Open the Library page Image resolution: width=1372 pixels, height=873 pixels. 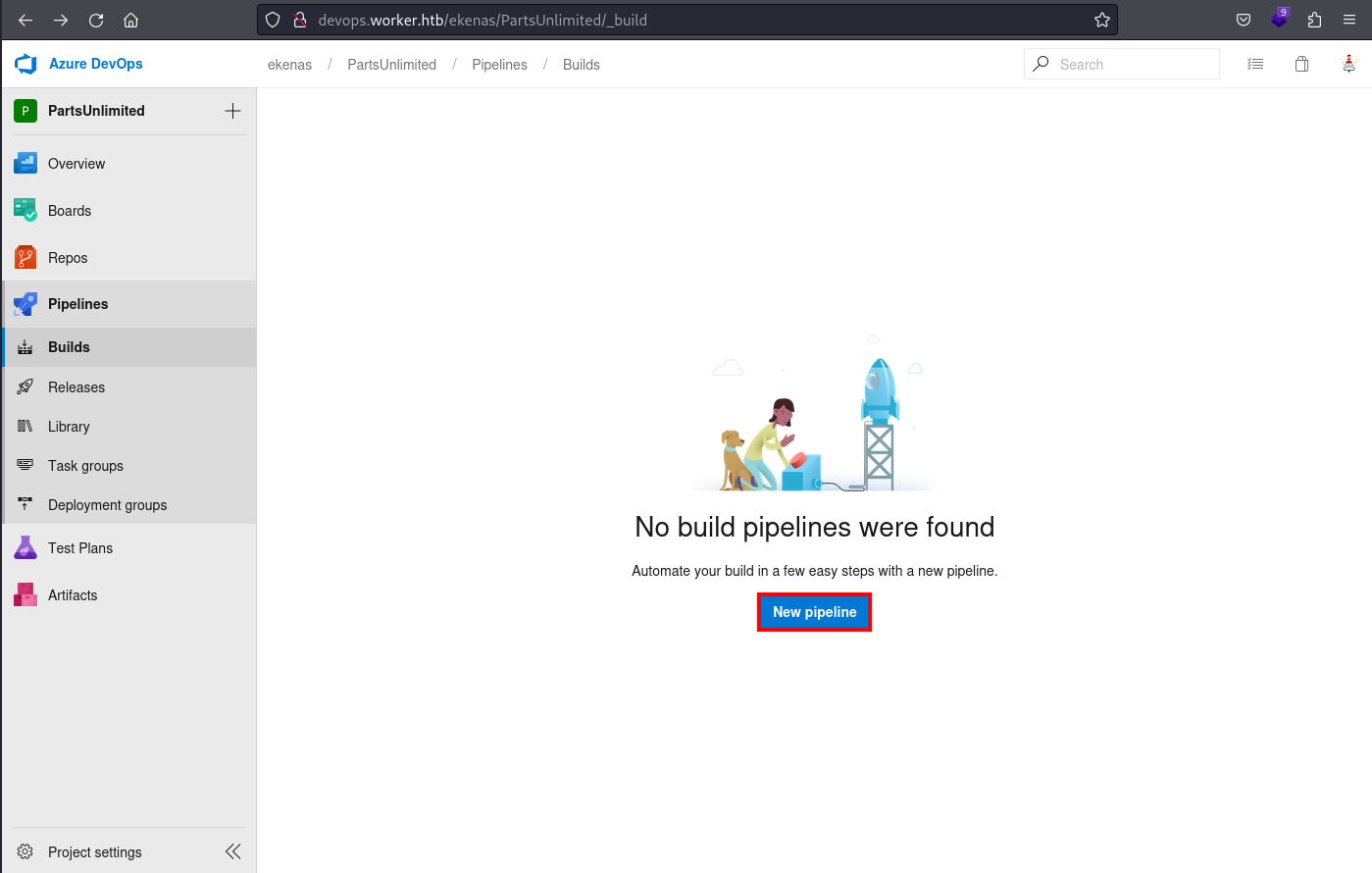(x=129, y=427)
